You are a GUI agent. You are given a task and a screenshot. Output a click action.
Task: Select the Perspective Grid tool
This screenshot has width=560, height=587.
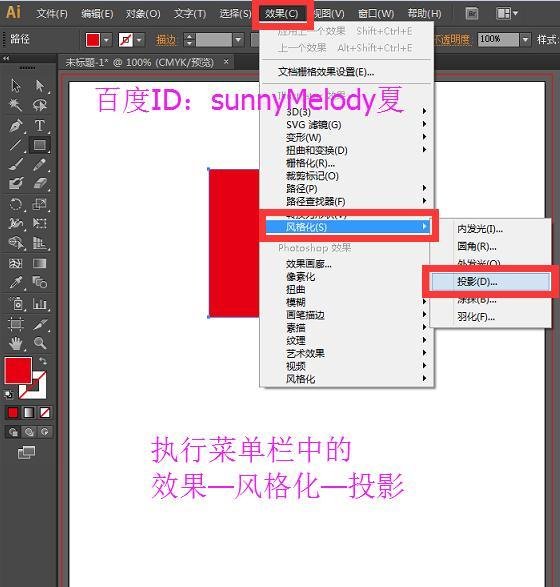[x=39, y=243]
